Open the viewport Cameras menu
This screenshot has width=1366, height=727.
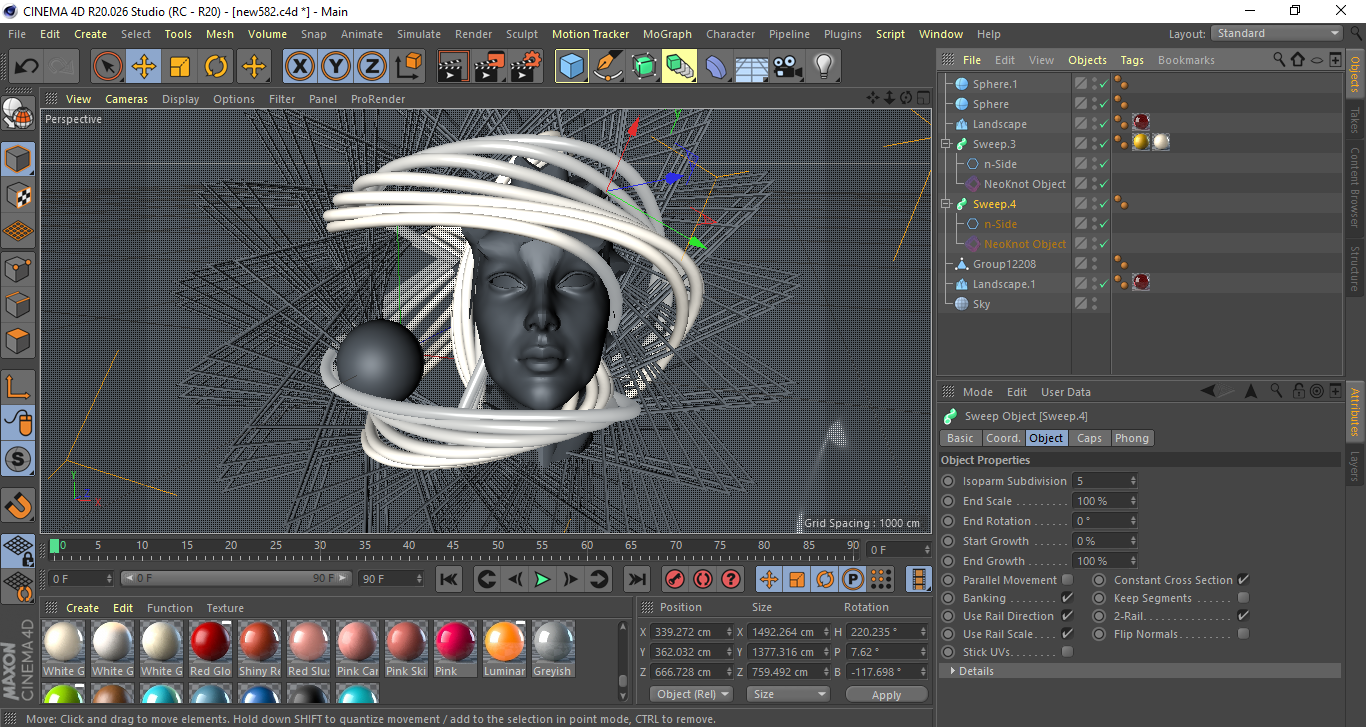coord(126,99)
